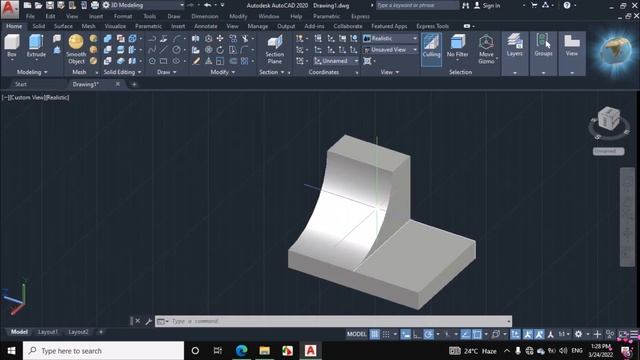Expand the Draw panel

tap(167, 72)
